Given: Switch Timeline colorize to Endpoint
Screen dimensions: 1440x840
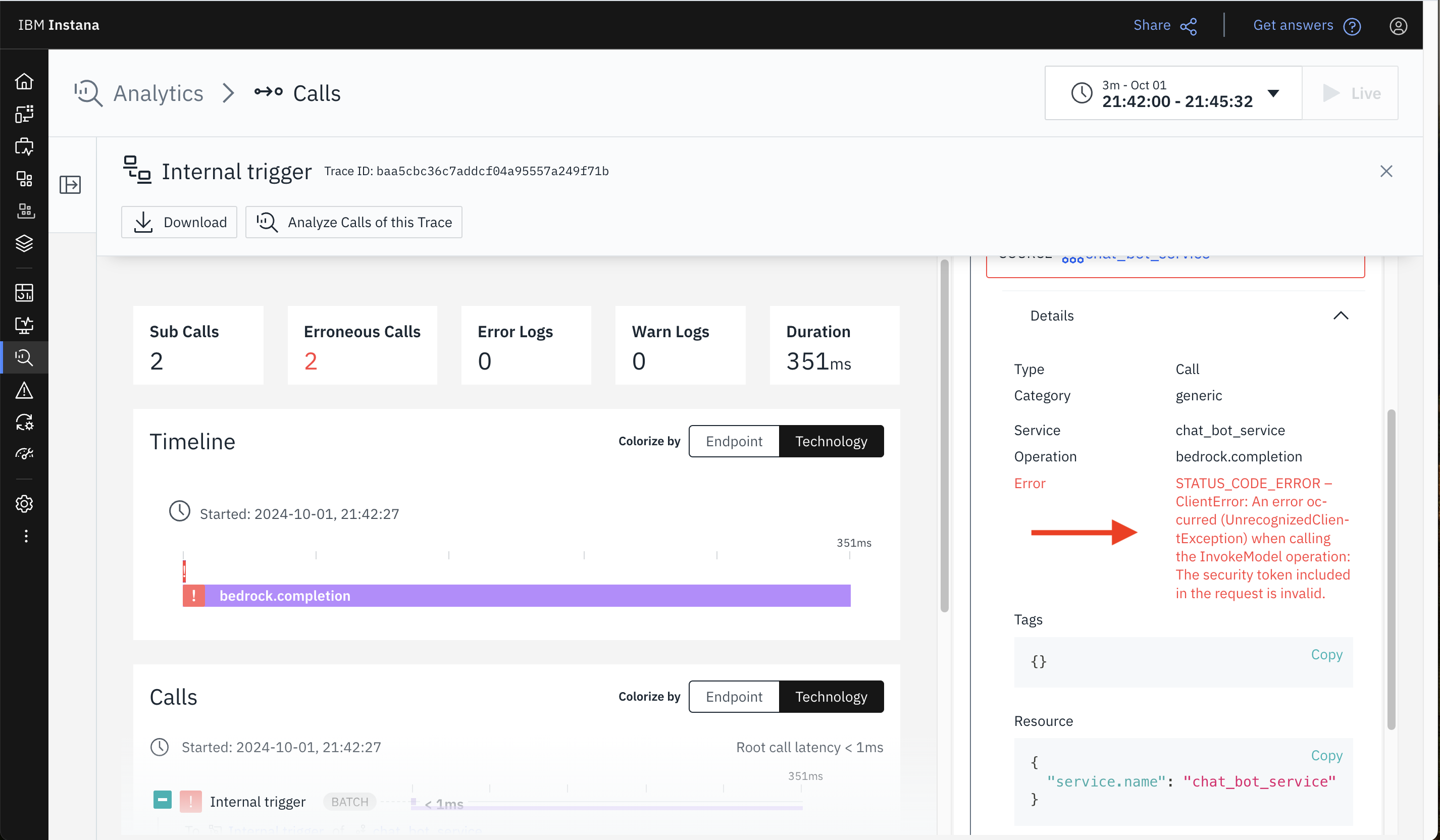Looking at the screenshot, I should pos(734,441).
